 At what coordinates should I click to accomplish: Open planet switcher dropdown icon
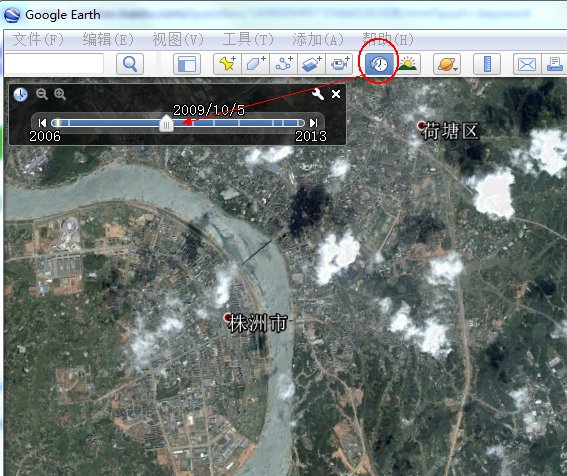coord(447,64)
